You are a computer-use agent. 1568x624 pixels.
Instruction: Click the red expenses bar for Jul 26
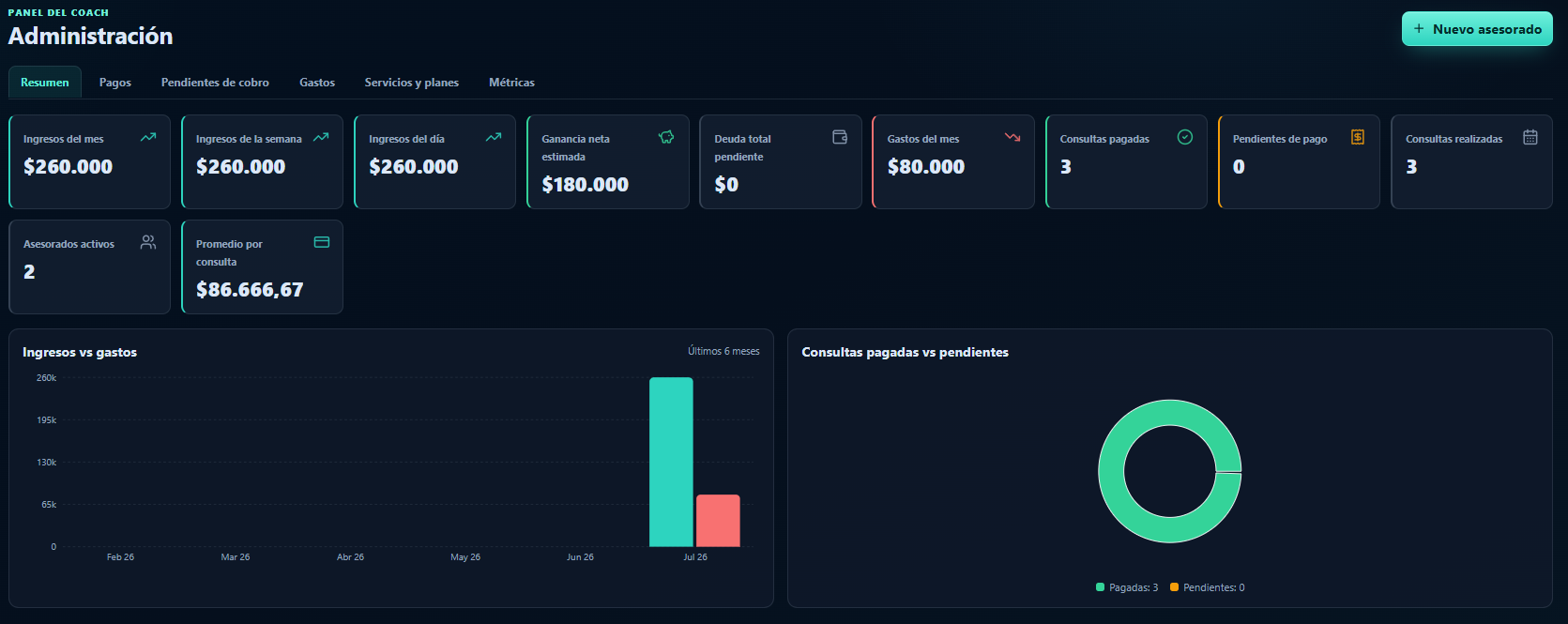[718, 521]
